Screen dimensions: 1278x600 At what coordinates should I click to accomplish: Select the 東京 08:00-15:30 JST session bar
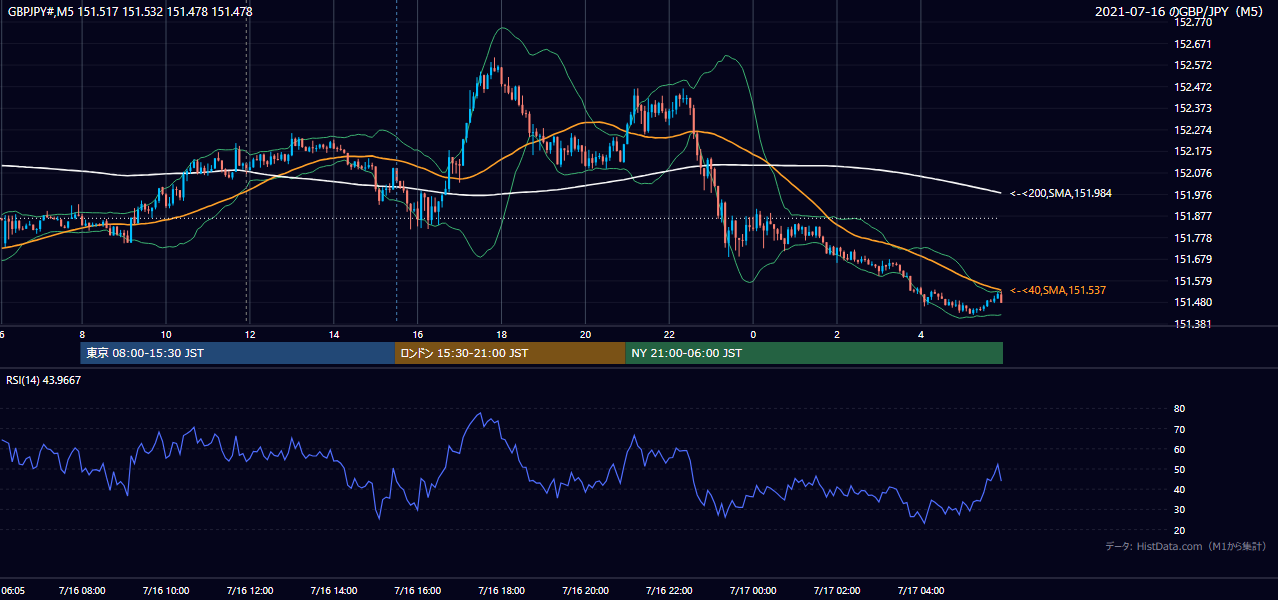coord(238,353)
